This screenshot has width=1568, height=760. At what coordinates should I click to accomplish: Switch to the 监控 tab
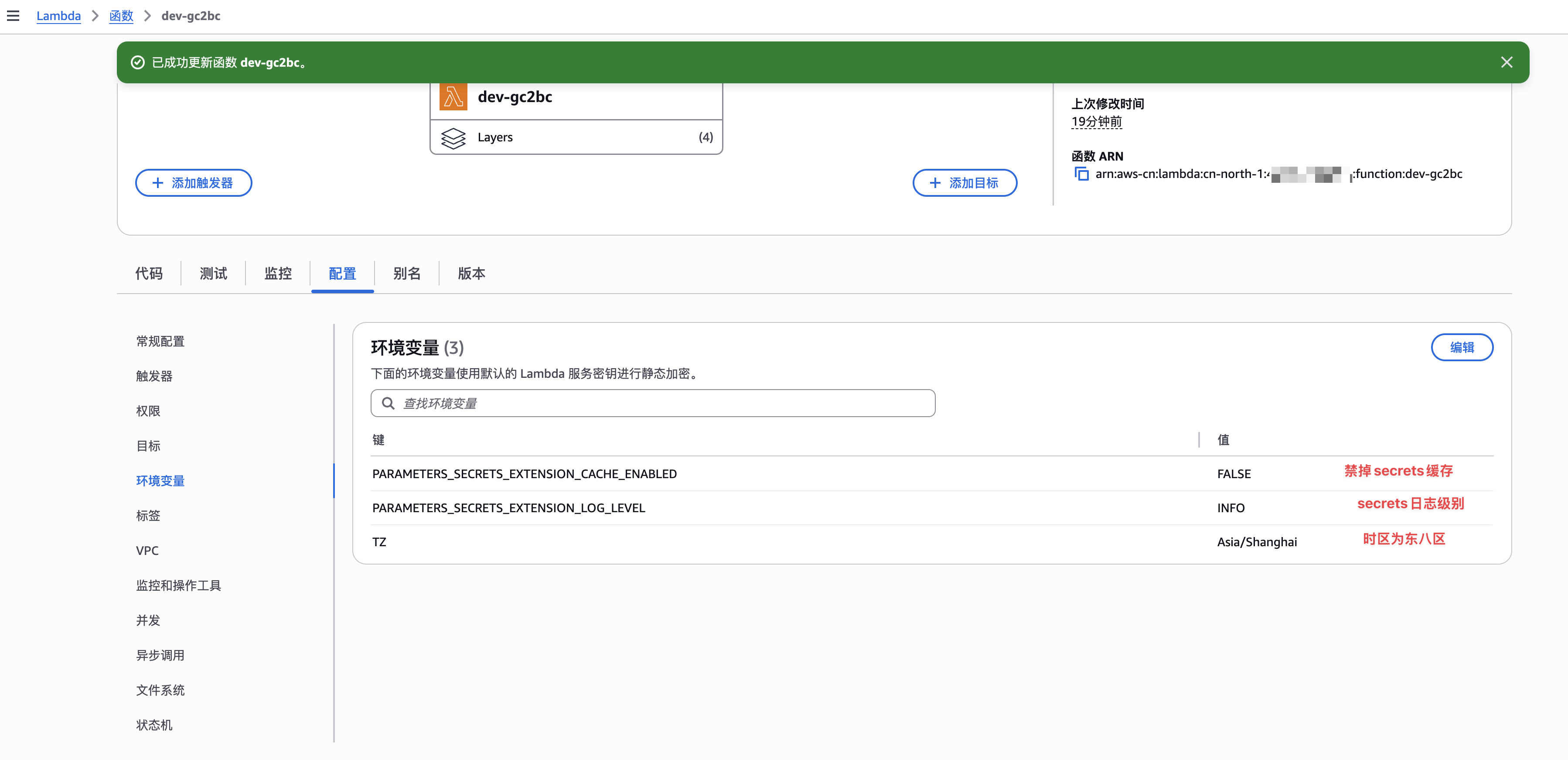tap(278, 274)
